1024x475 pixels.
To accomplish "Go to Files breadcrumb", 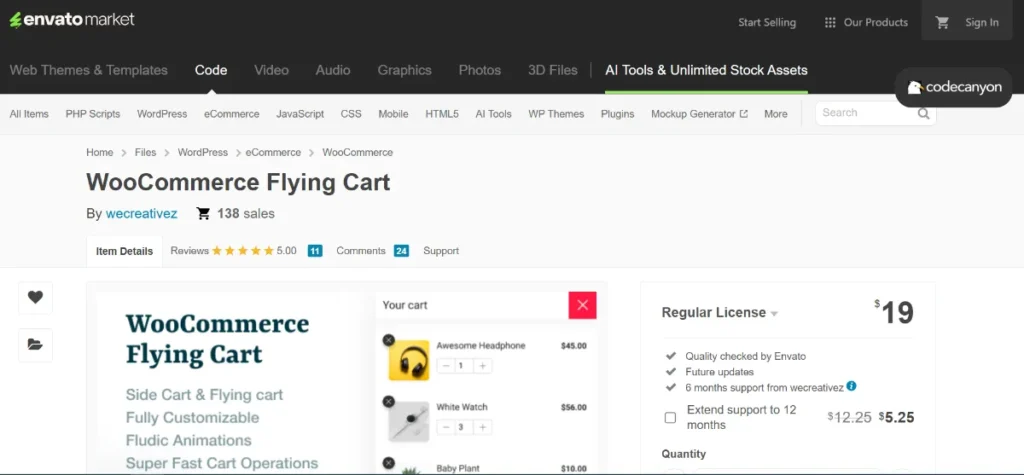I will [x=145, y=152].
